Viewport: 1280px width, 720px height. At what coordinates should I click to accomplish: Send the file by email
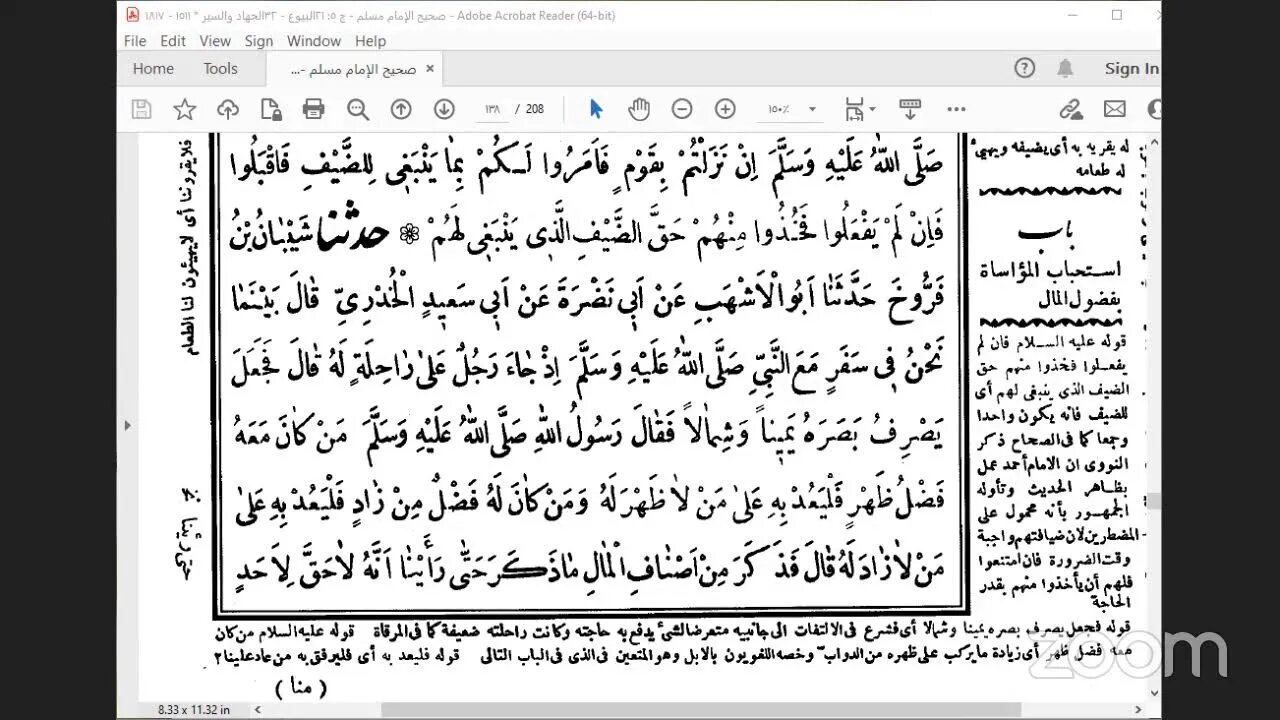coord(1115,109)
